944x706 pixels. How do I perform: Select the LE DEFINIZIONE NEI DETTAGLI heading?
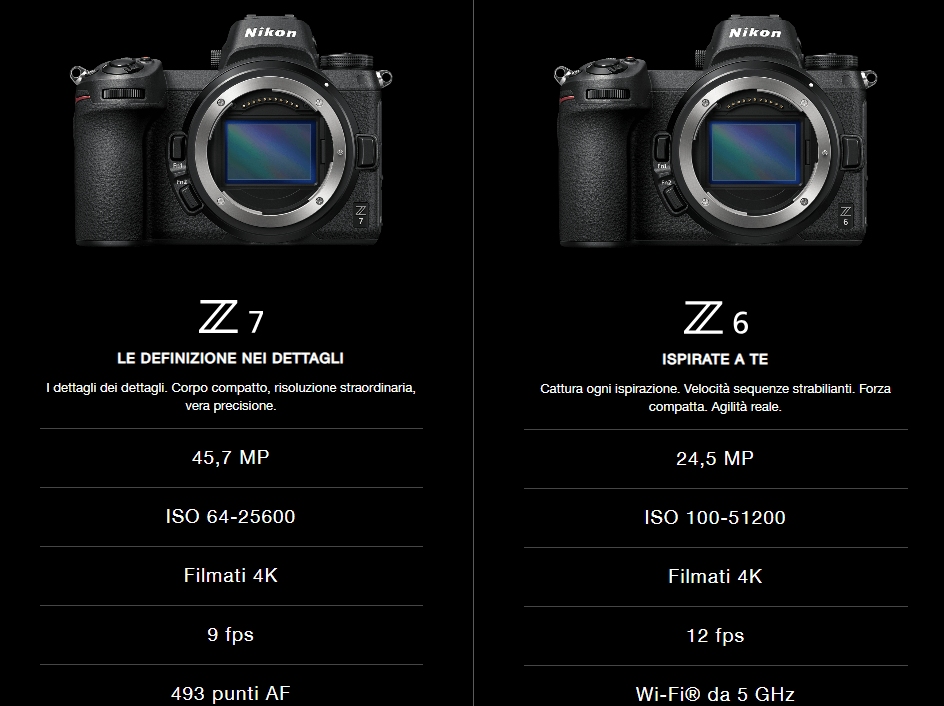pyautogui.click(x=231, y=358)
